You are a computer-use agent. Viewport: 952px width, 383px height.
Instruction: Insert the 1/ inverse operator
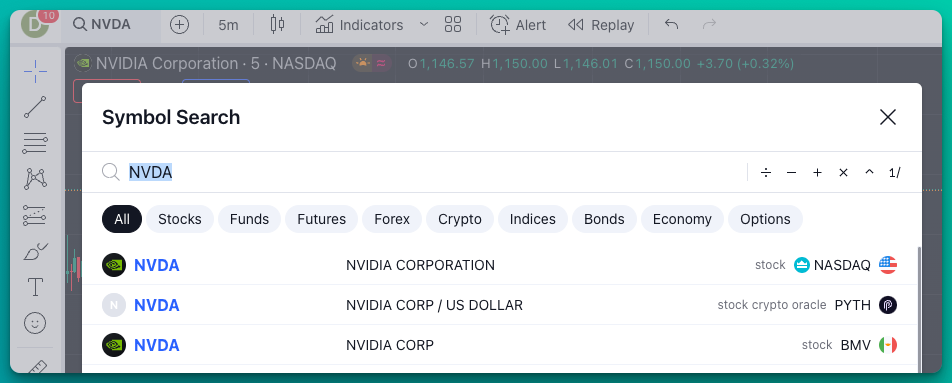click(894, 173)
